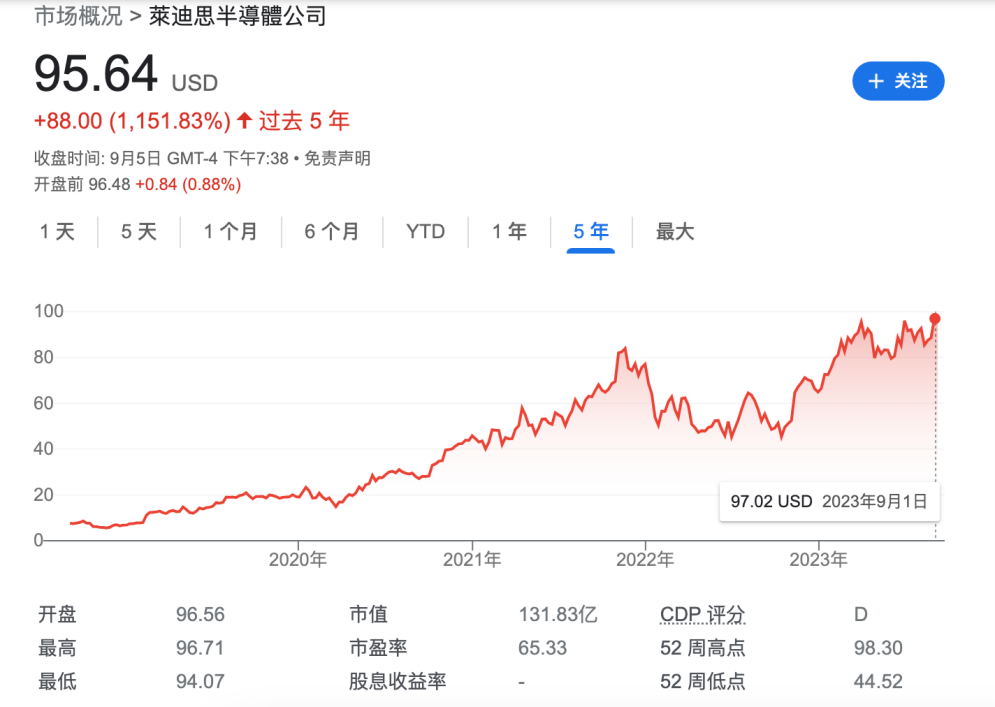Click the 52 周低点 value 44.52
Image resolution: width=995 pixels, height=707 pixels.
(x=878, y=682)
